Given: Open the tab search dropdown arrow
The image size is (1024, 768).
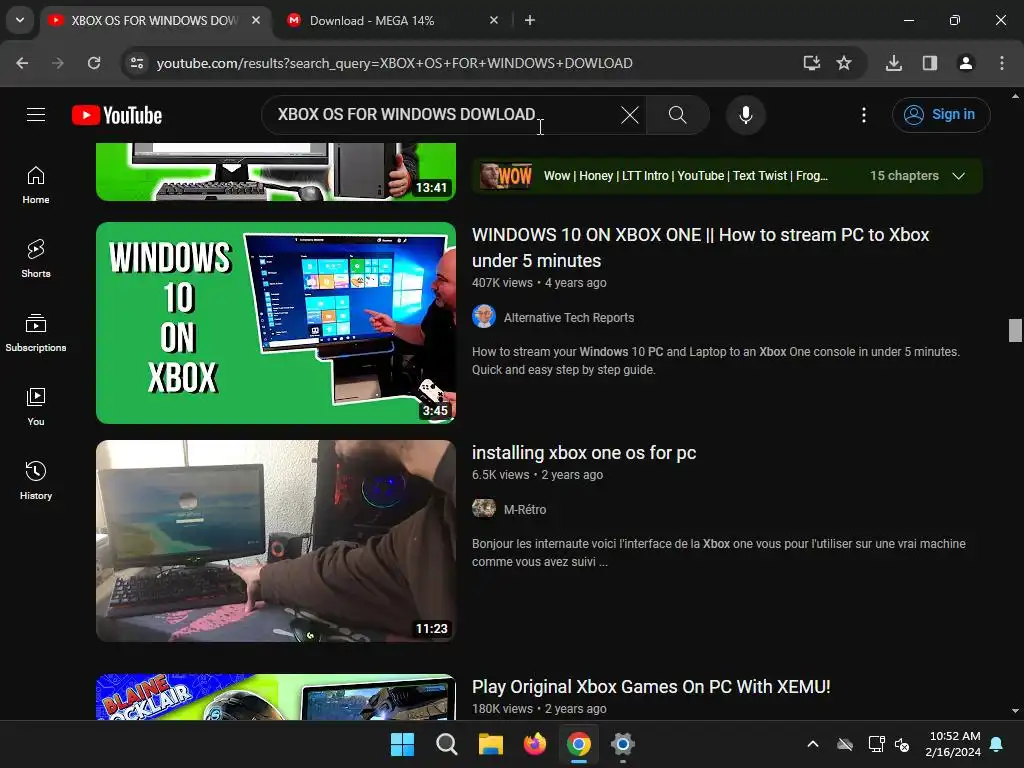Looking at the screenshot, I should tap(20, 20).
